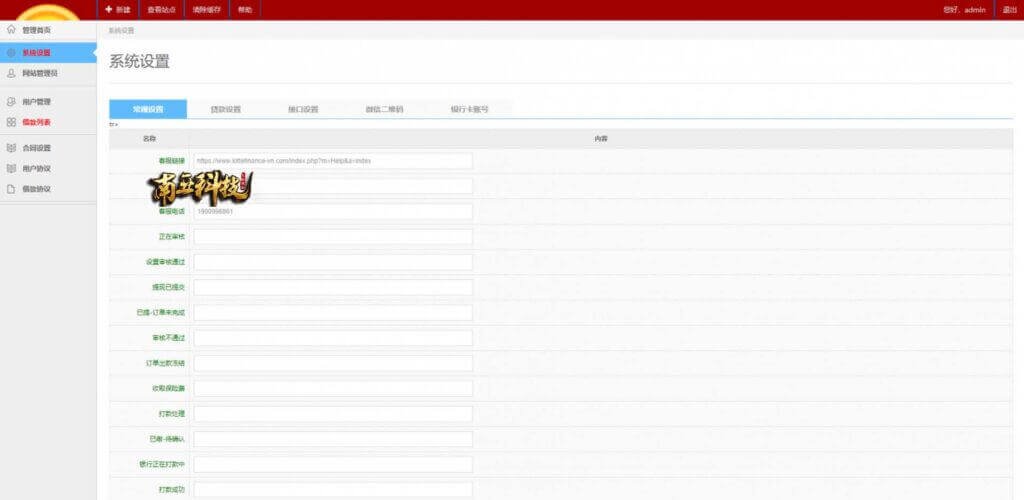Click the 审核不通过 input field
This screenshot has height=500, width=1024.
point(332,338)
